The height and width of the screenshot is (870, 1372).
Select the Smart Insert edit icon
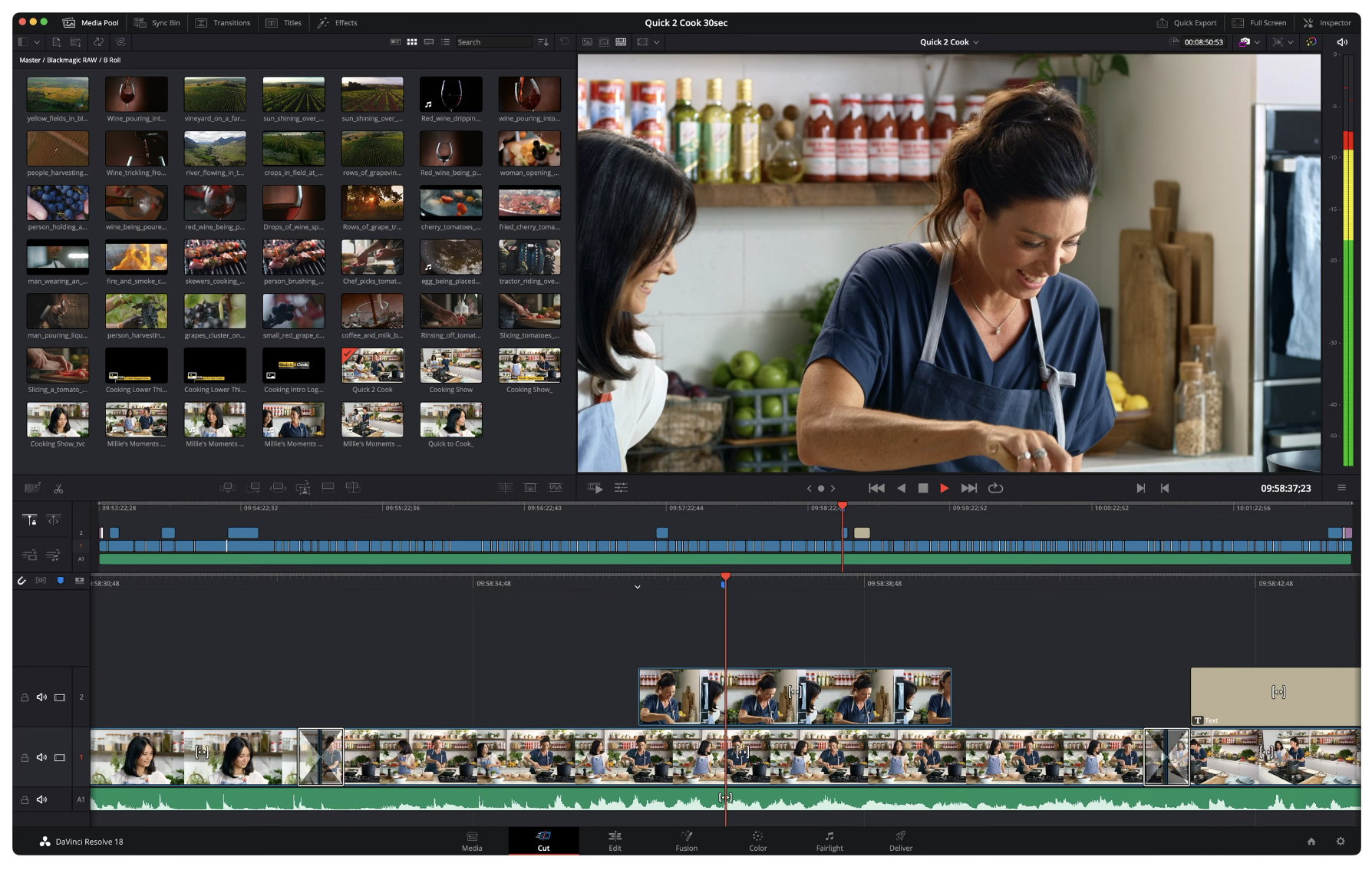point(228,488)
